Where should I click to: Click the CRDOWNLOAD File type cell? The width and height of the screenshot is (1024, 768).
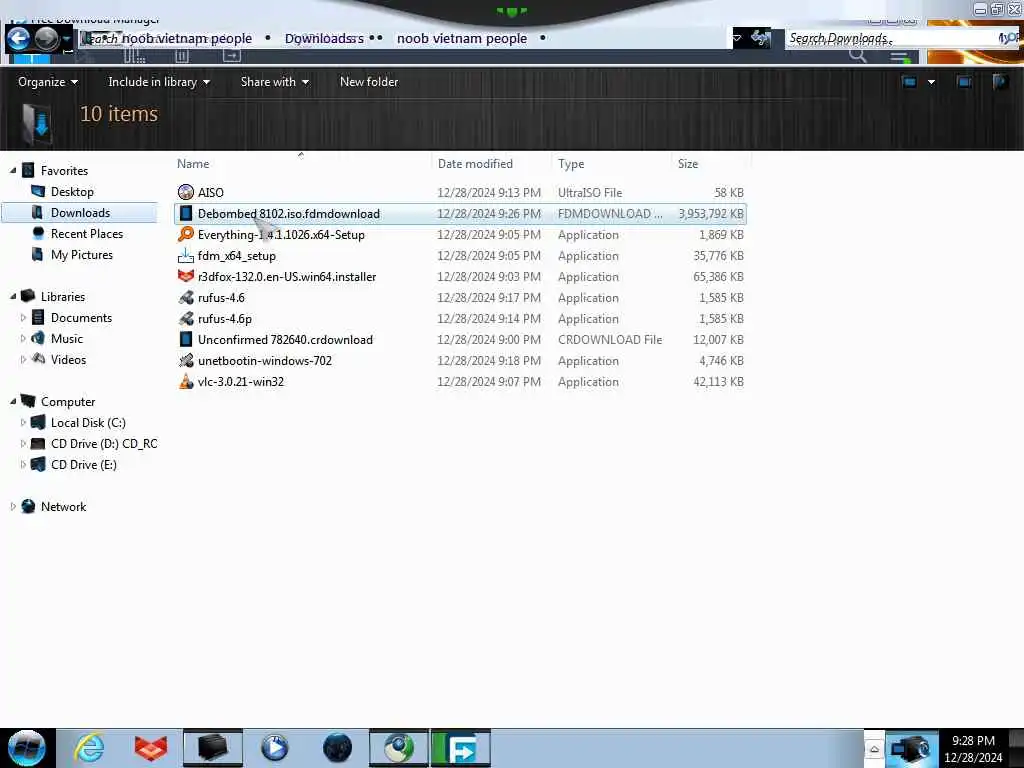pos(610,340)
